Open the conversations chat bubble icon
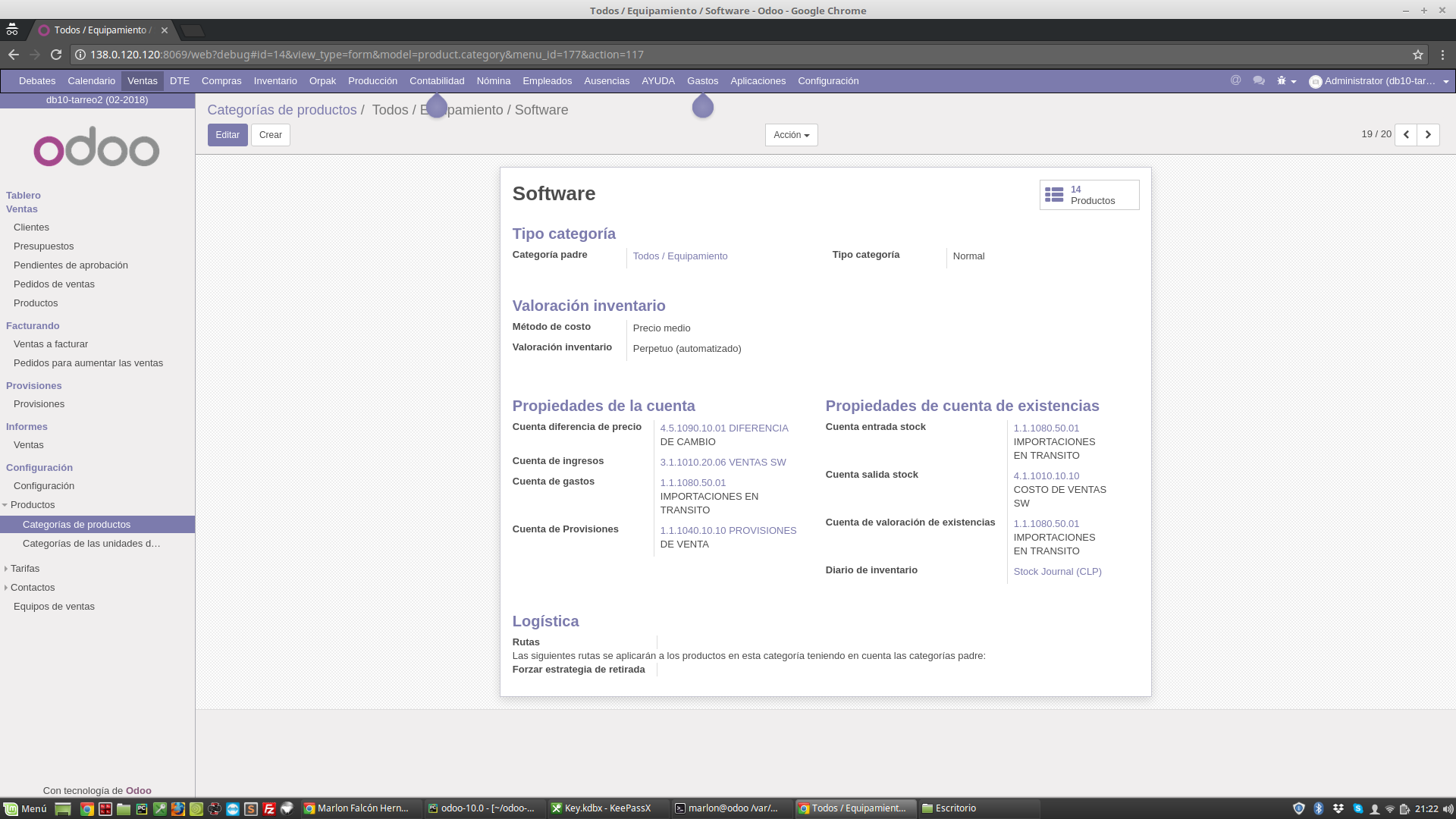1456x819 pixels. tap(1259, 80)
